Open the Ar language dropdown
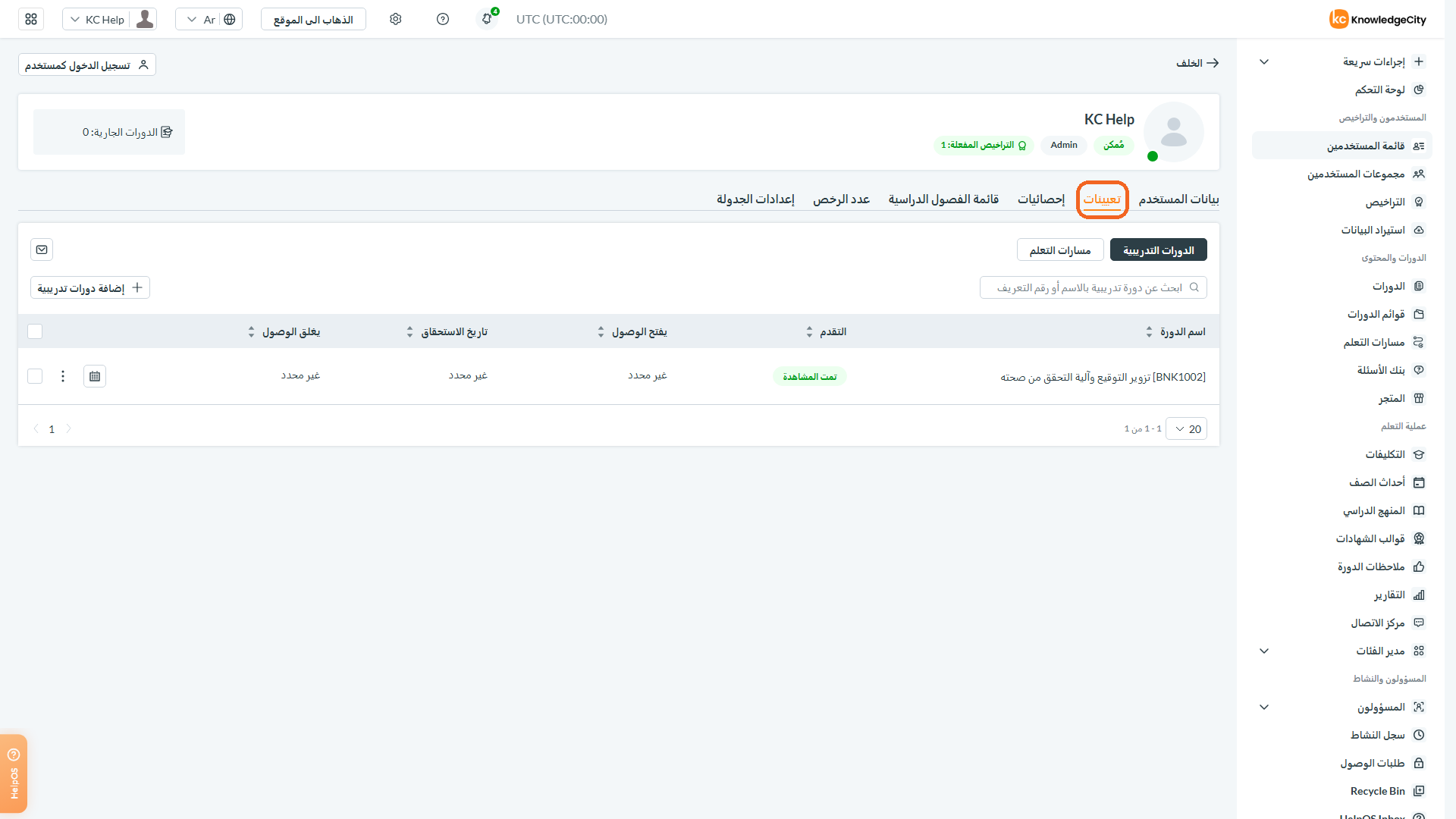This screenshot has width=1456, height=819. (209, 19)
